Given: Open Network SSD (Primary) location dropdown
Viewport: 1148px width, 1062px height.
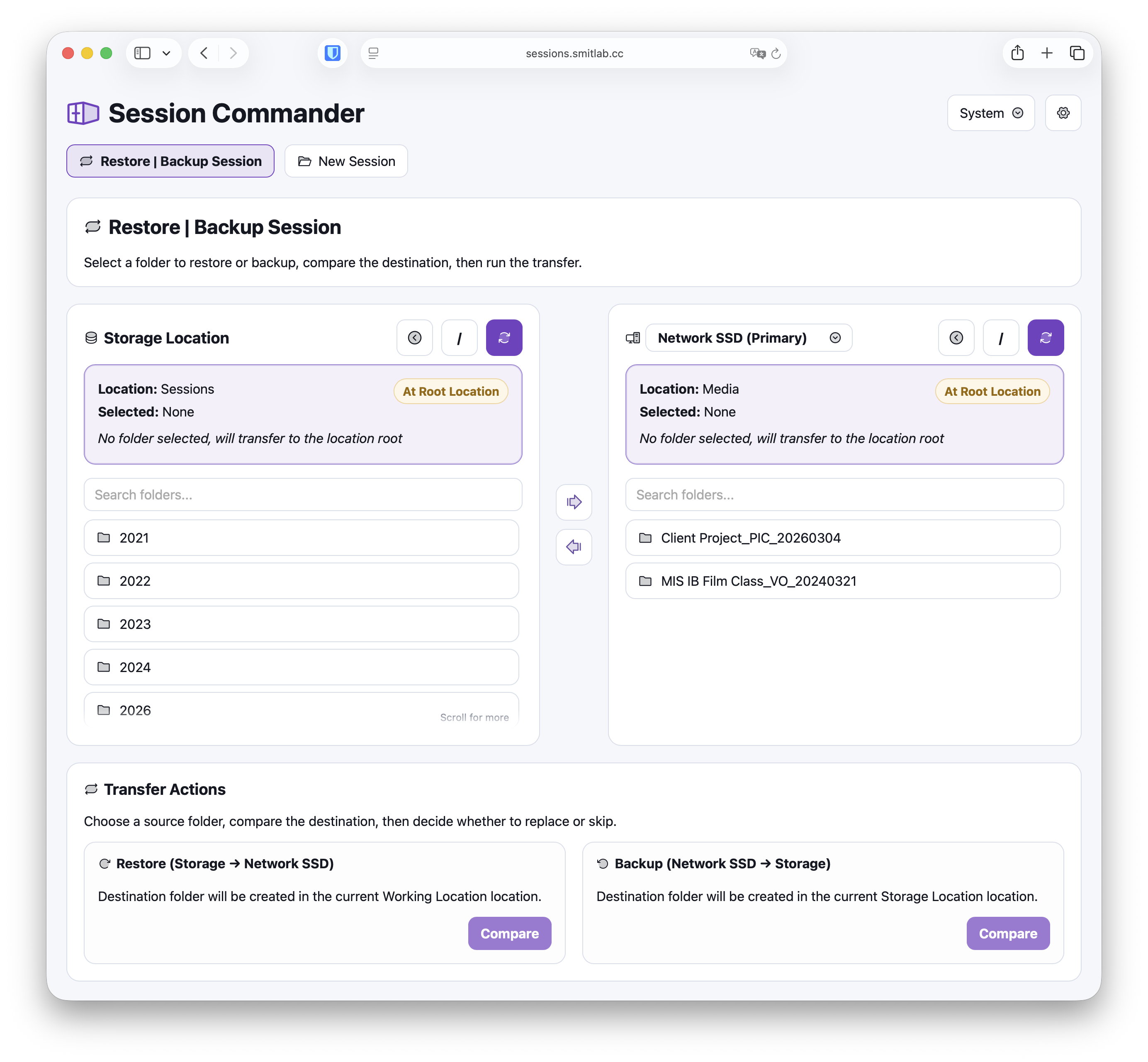Looking at the screenshot, I should (x=748, y=338).
